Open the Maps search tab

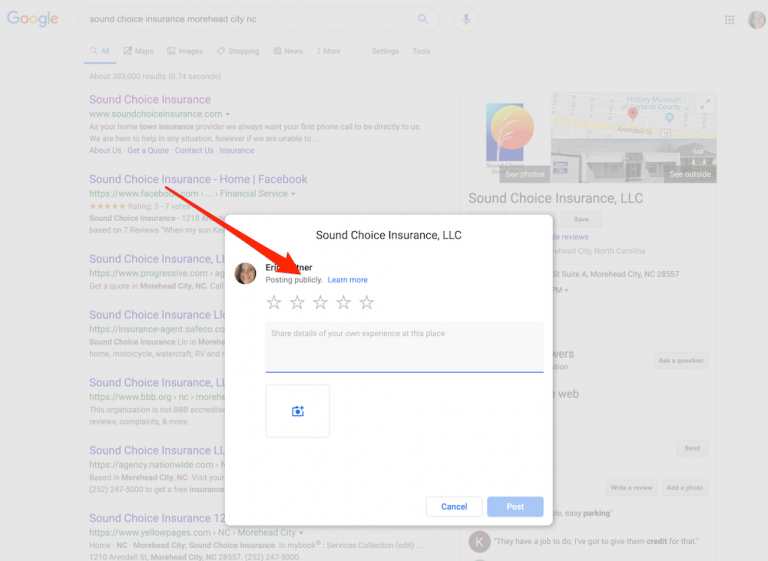[x=138, y=51]
